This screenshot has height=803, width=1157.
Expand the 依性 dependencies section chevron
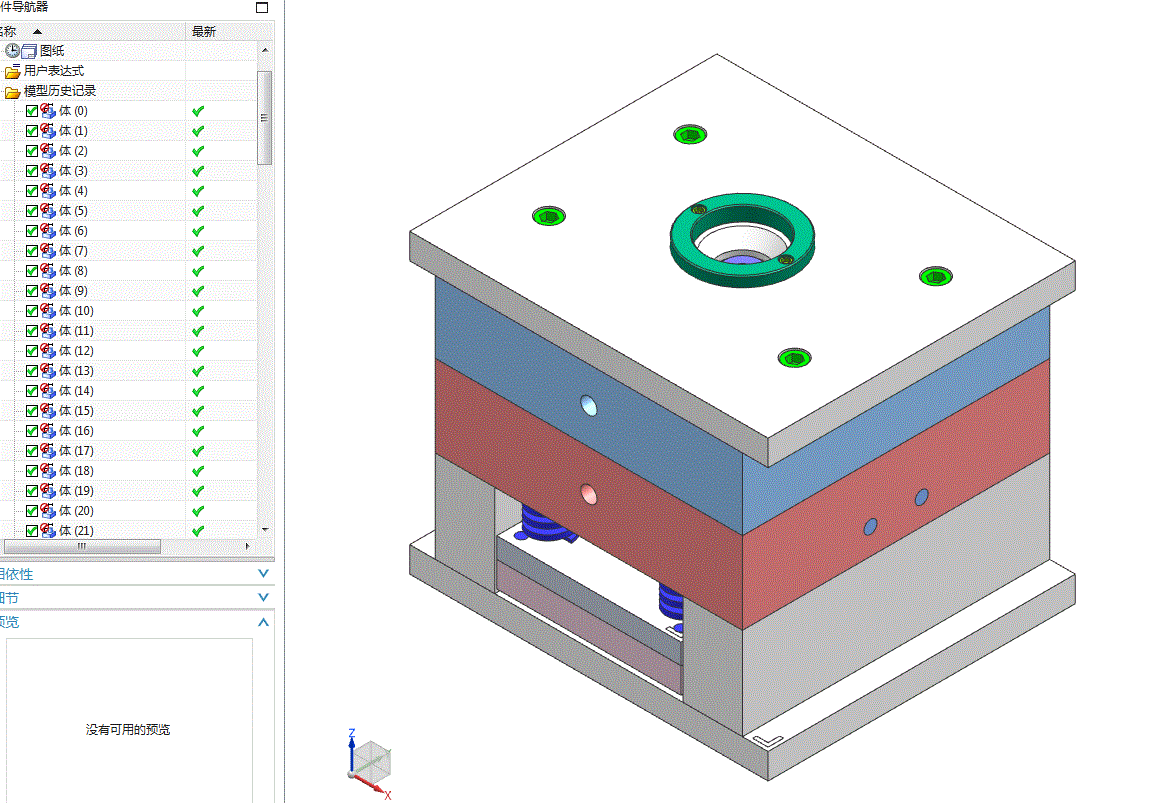coord(263,573)
